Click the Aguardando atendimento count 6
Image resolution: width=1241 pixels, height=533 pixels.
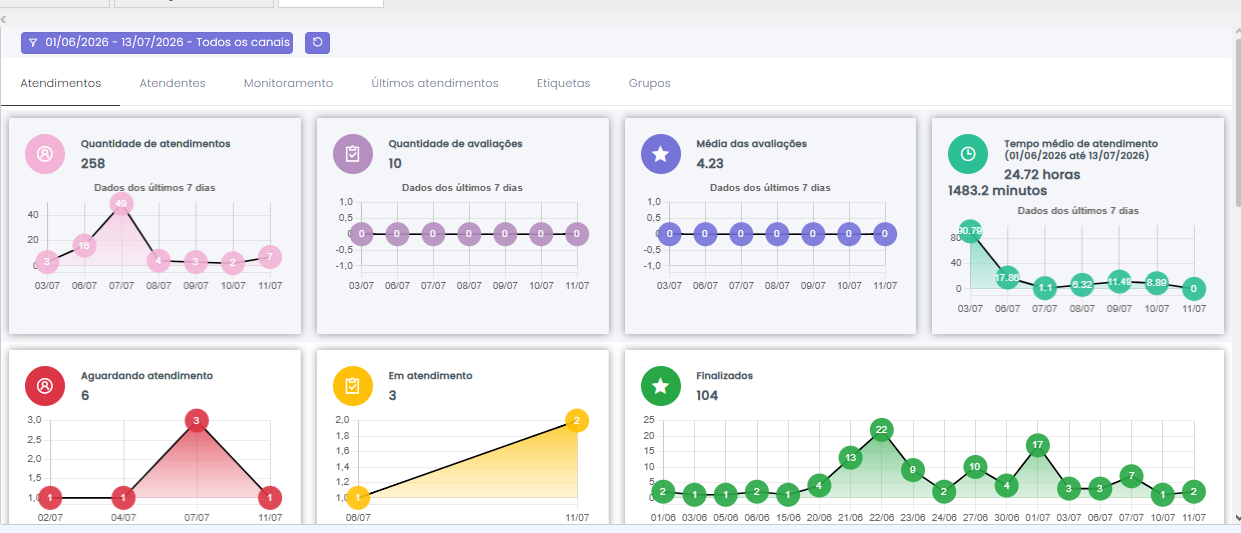tap(85, 395)
